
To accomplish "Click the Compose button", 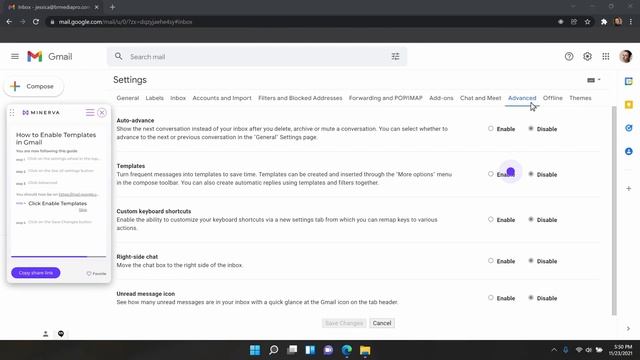I will tap(34, 86).
